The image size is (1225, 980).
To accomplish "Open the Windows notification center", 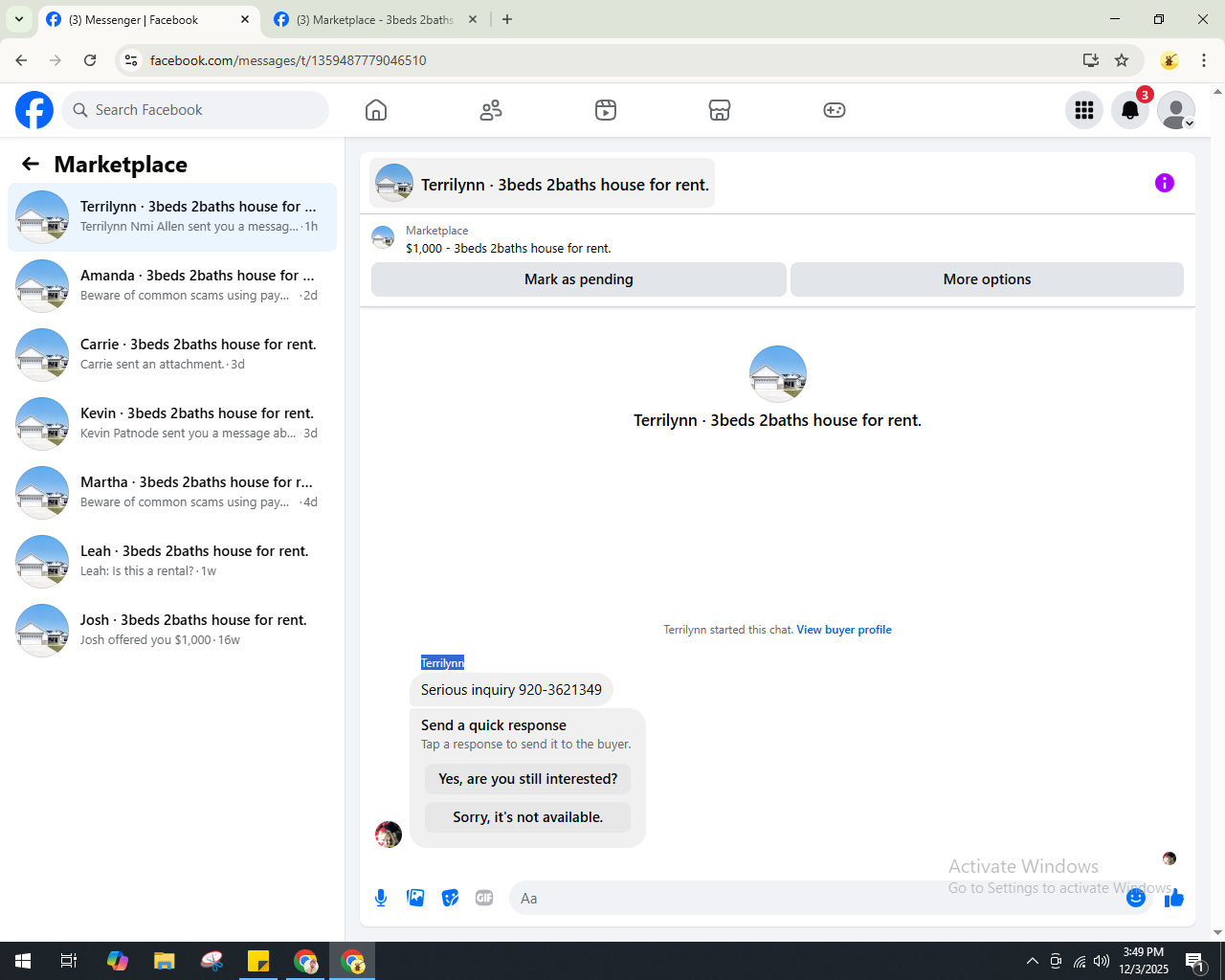I will (1194, 961).
